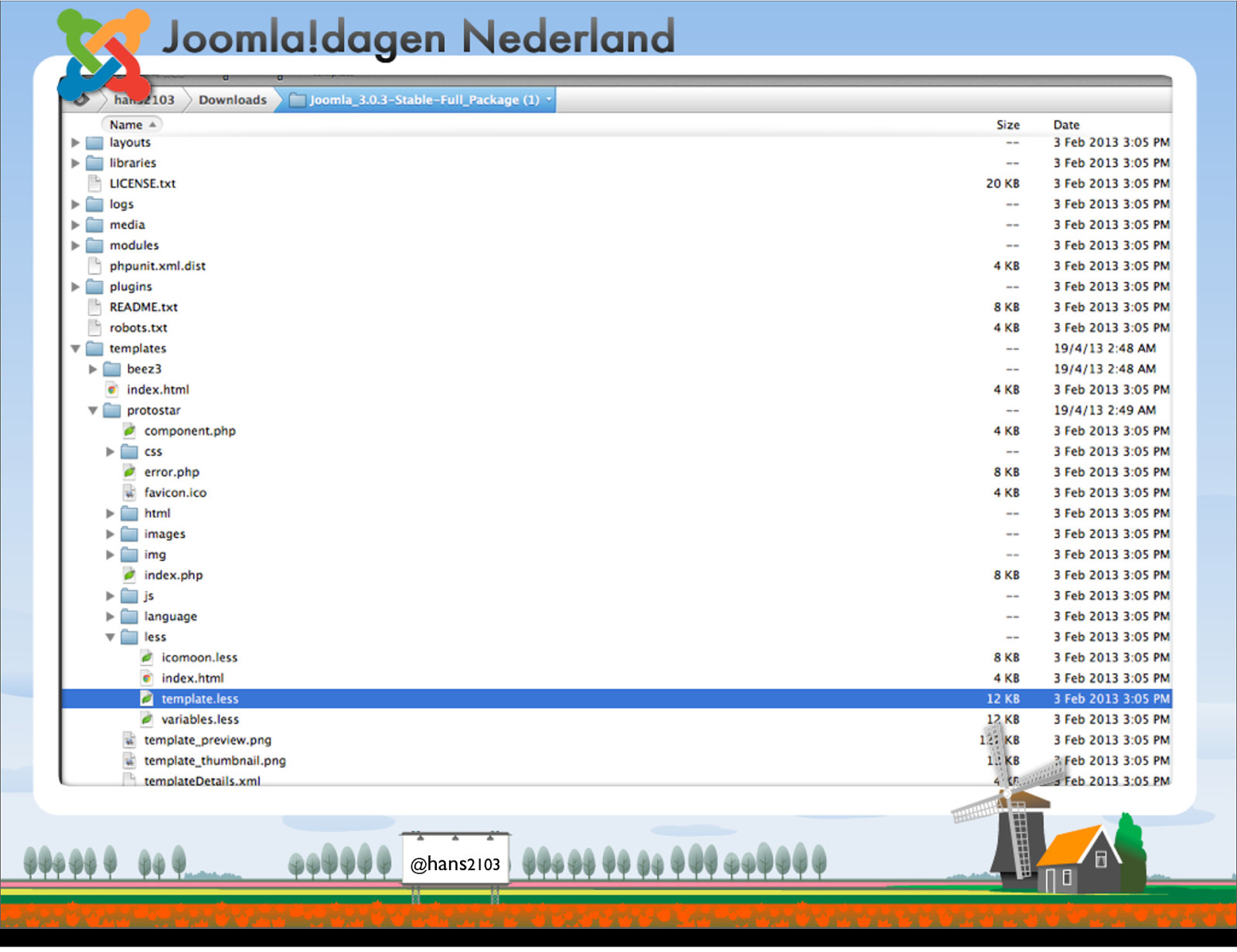Click the logs folder icon
This screenshot has width=1237, height=952.
click(94, 205)
